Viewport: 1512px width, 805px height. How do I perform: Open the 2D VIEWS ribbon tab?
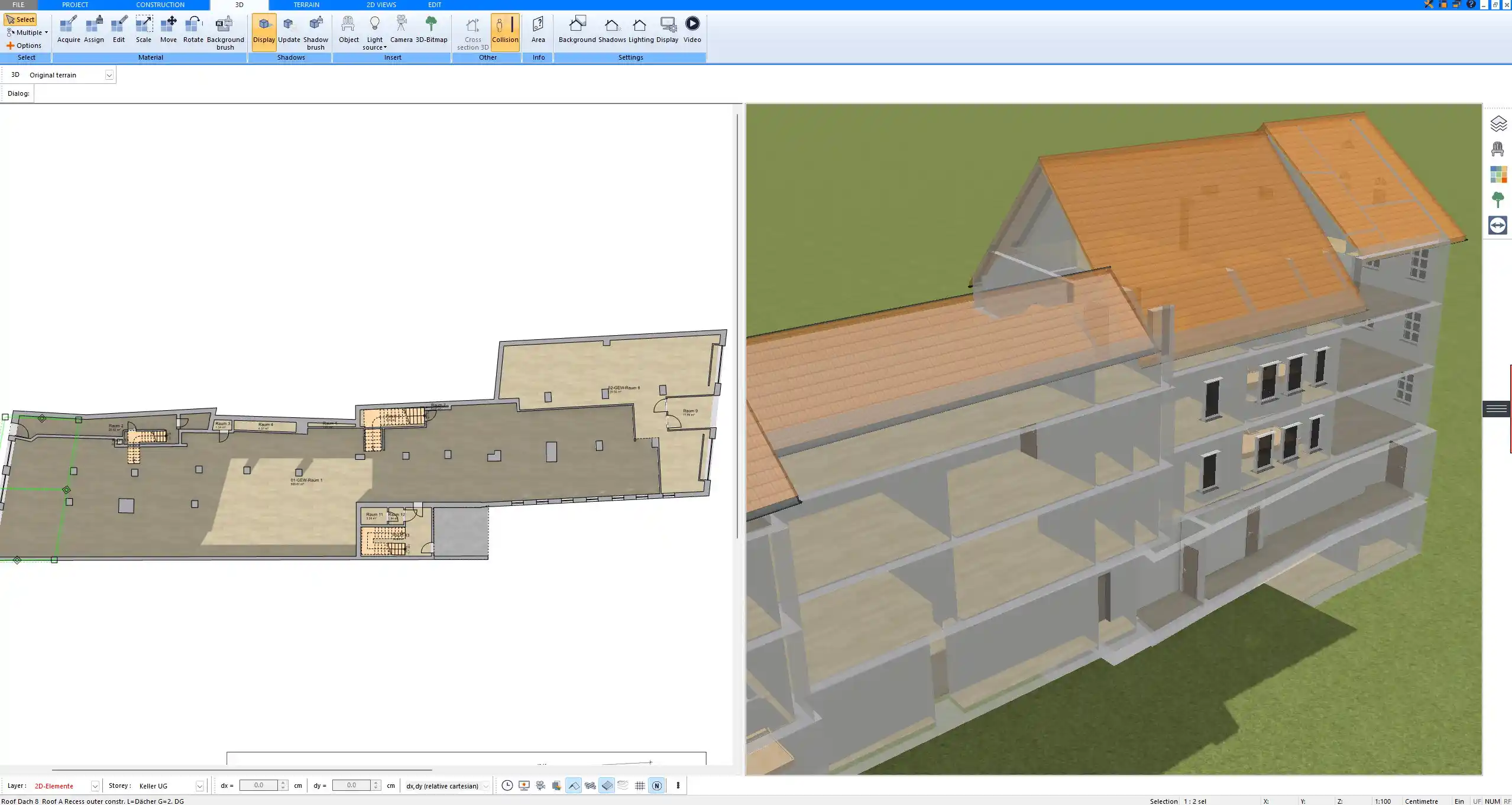coord(380,5)
